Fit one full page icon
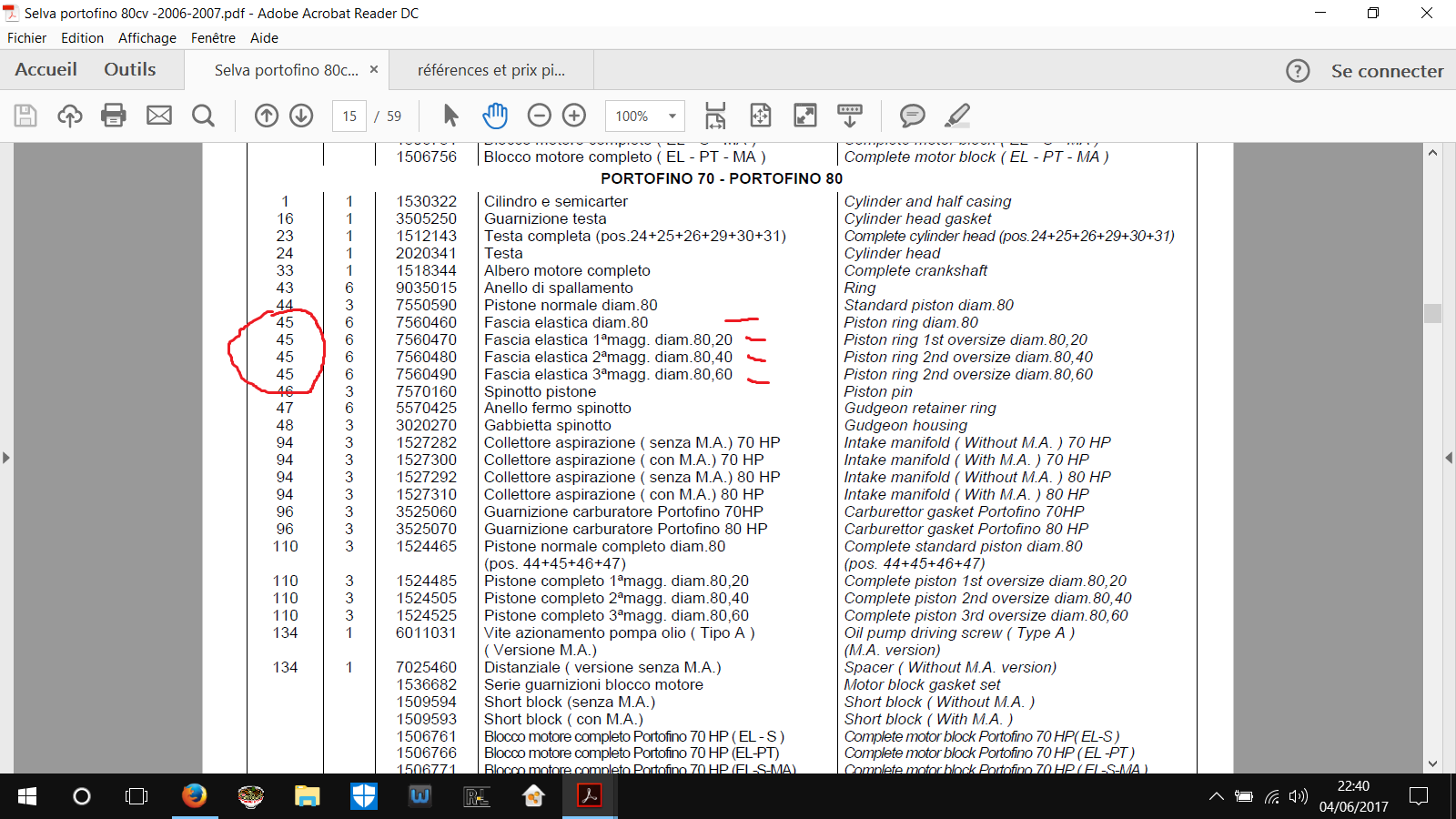1456x819 pixels. 761,116
